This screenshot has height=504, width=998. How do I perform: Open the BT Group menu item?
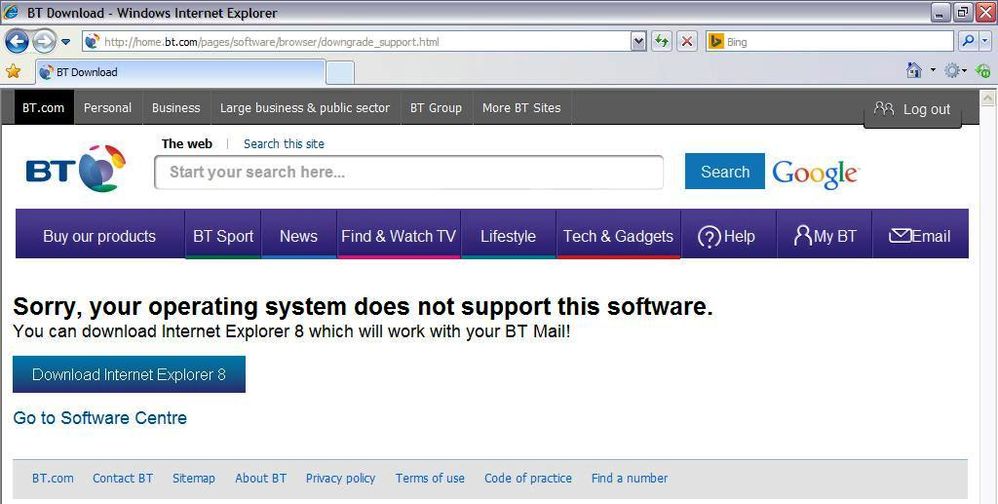pos(436,108)
